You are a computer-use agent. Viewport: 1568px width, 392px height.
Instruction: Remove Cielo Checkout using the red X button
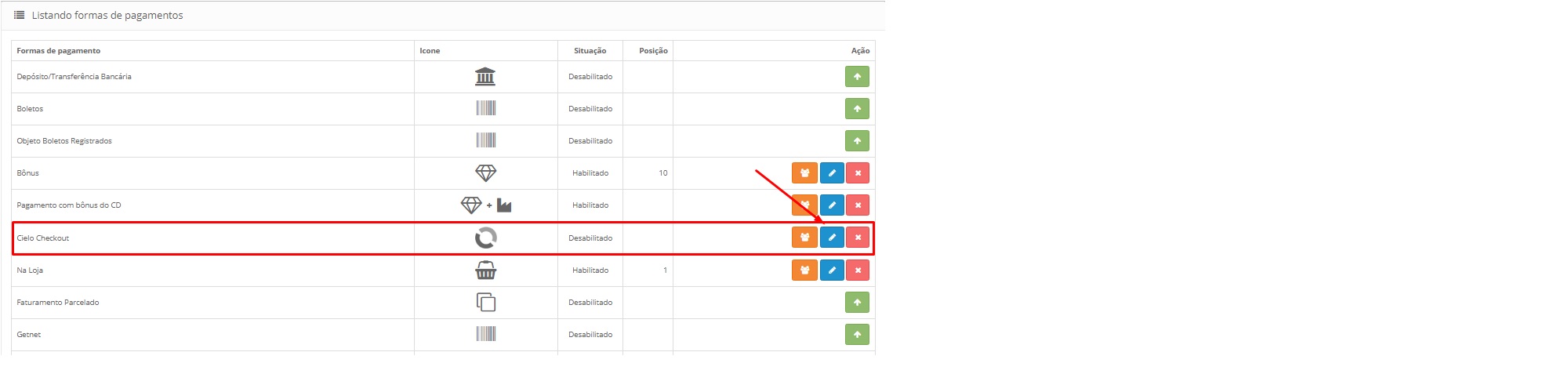(858, 238)
